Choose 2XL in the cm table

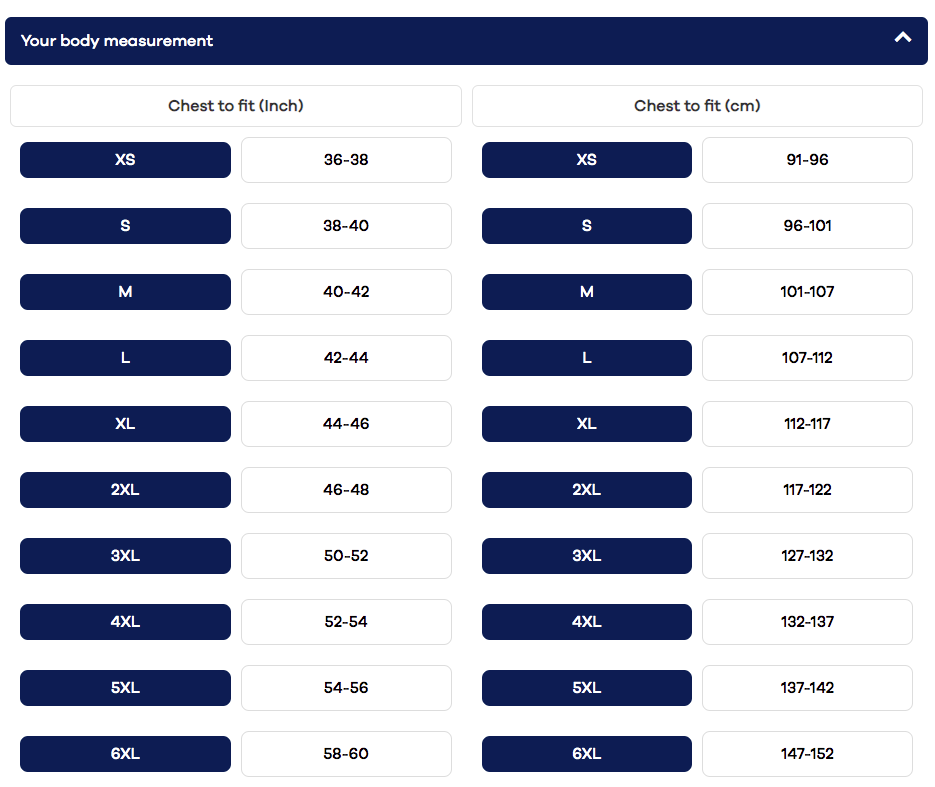tap(586, 490)
